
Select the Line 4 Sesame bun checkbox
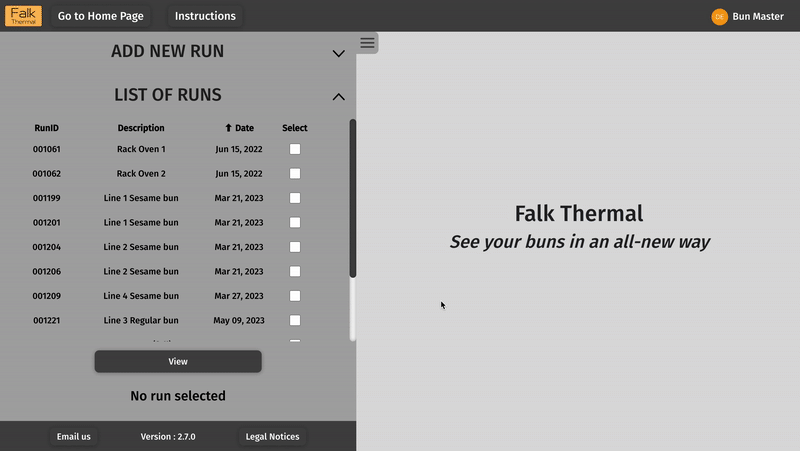[295, 296]
